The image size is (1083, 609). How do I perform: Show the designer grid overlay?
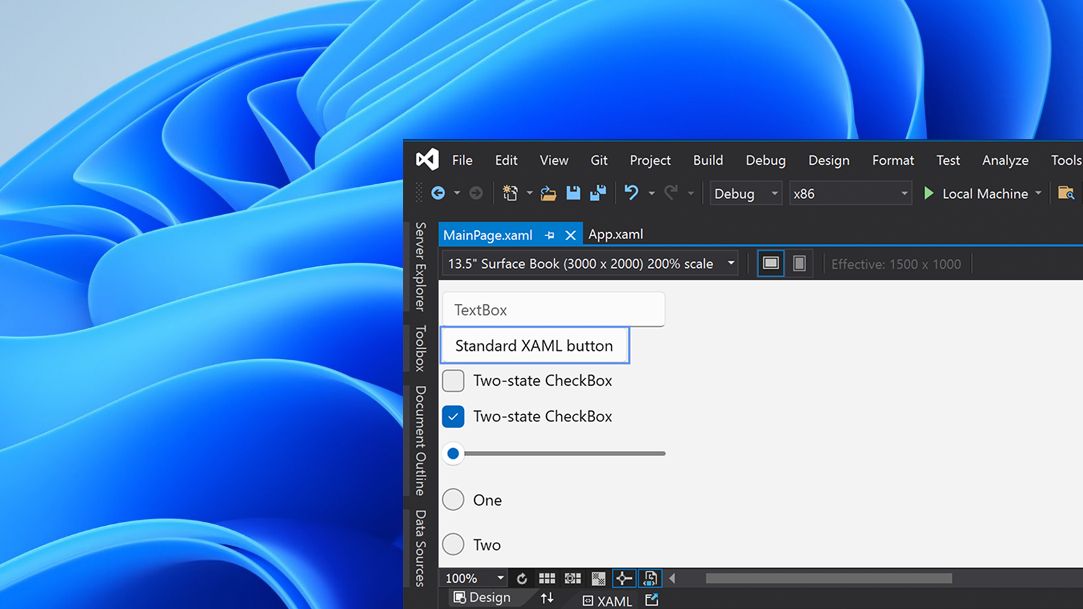pos(546,578)
